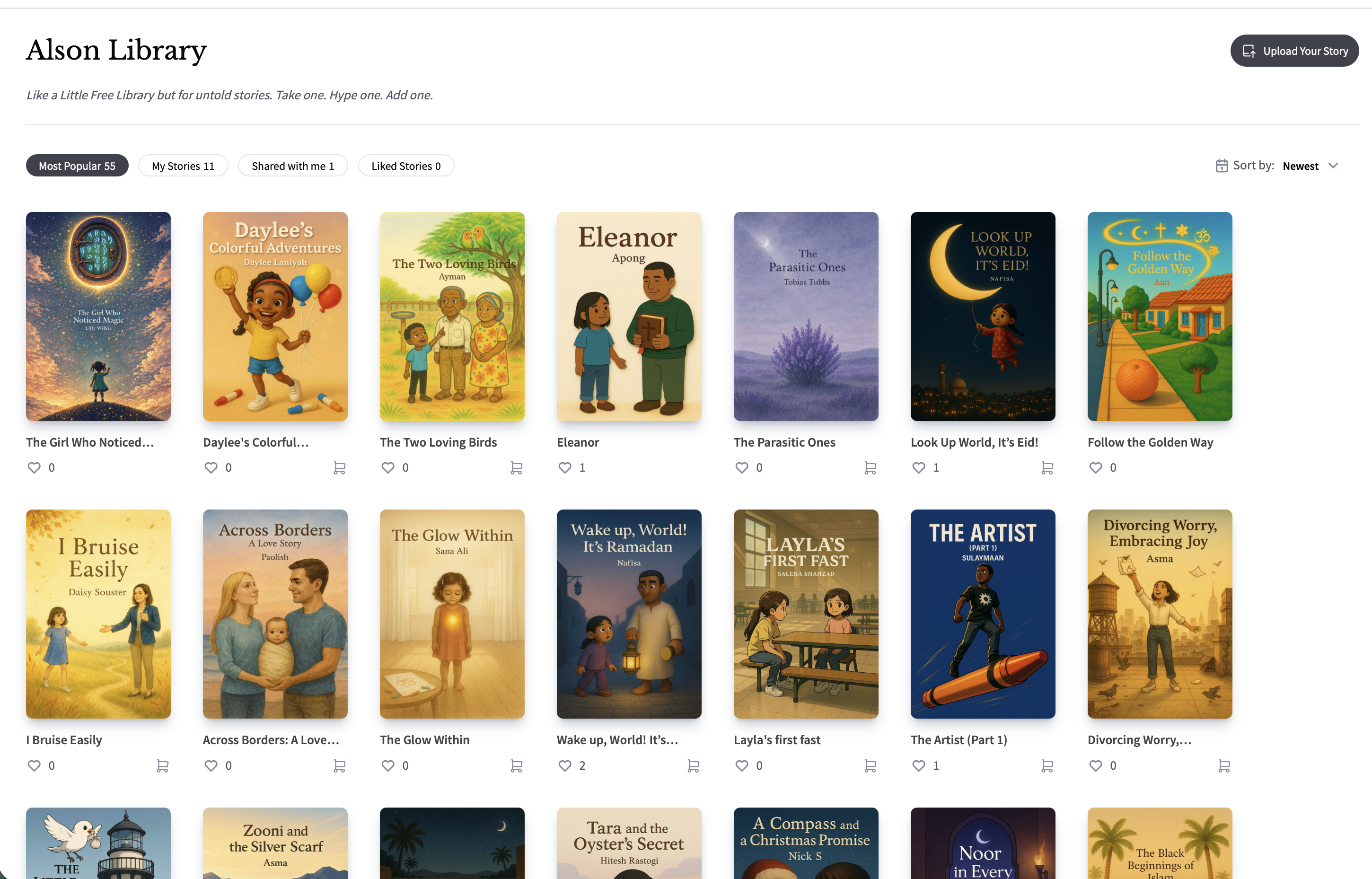This screenshot has height=879, width=1372.
Task: Click the chevron next to Newest
Action: 1333,166
